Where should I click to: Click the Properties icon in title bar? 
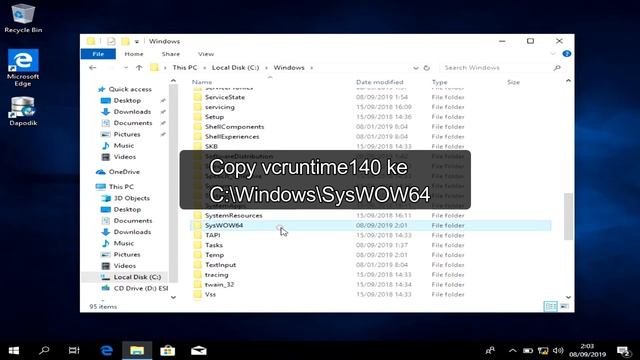point(111,41)
